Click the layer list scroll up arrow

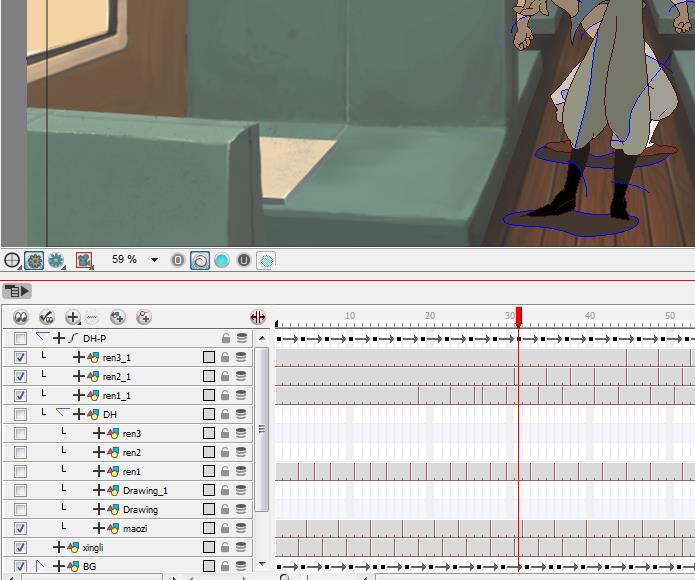click(262, 339)
